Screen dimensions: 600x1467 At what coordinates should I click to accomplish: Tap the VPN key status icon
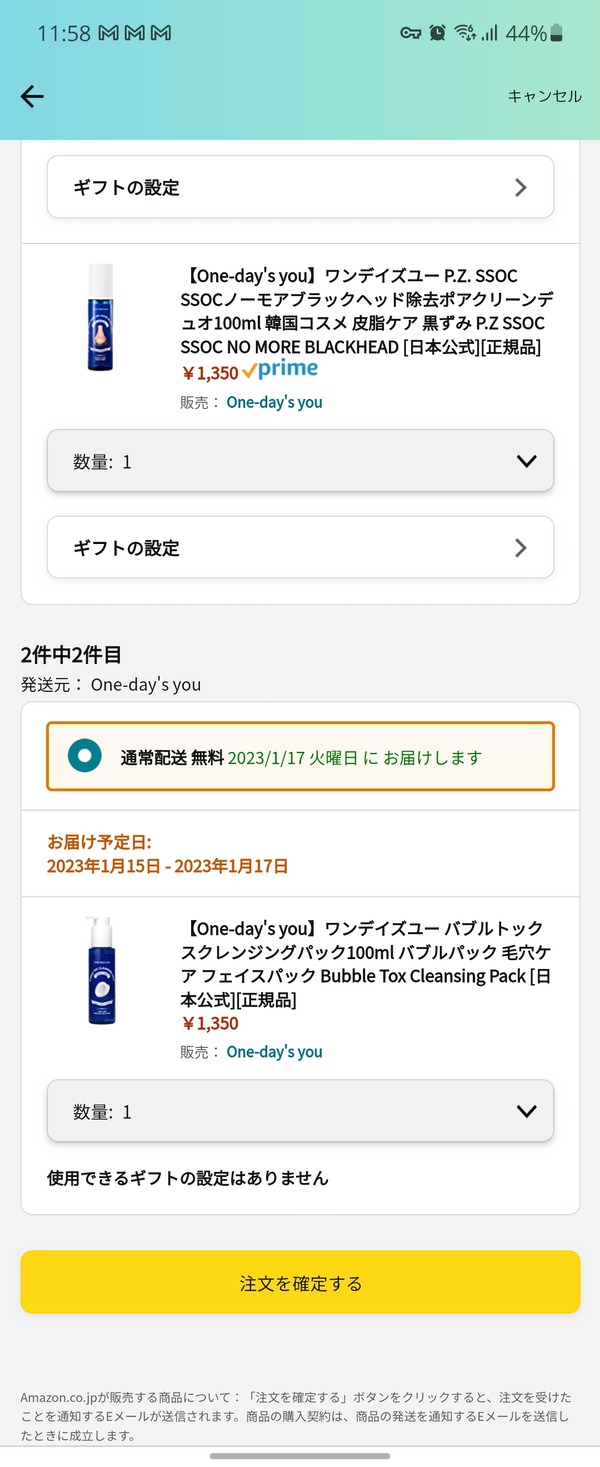(x=411, y=33)
